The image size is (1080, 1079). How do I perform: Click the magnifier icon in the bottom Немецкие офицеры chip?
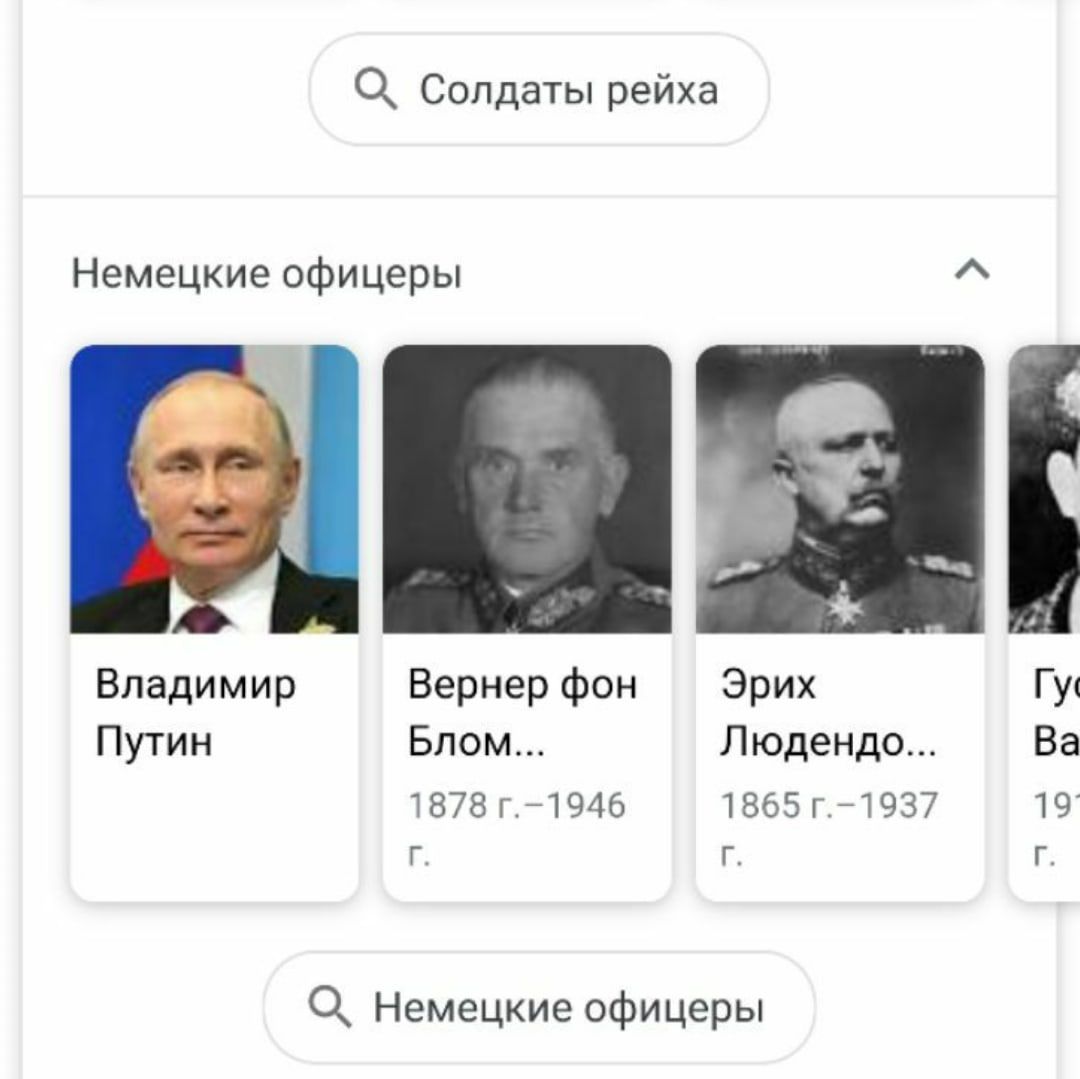(330, 1007)
